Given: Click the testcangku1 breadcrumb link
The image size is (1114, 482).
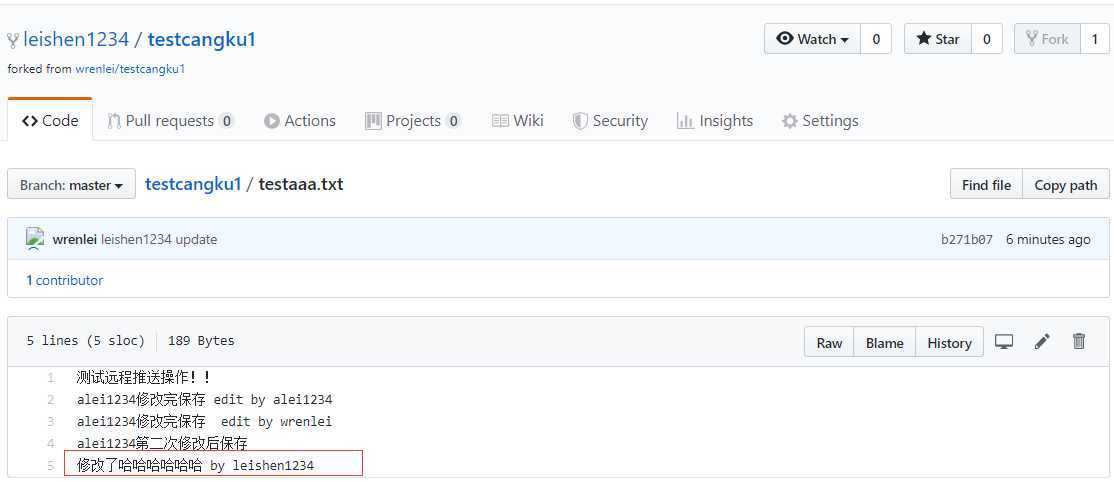Looking at the screenshot, I should [193, 185].
